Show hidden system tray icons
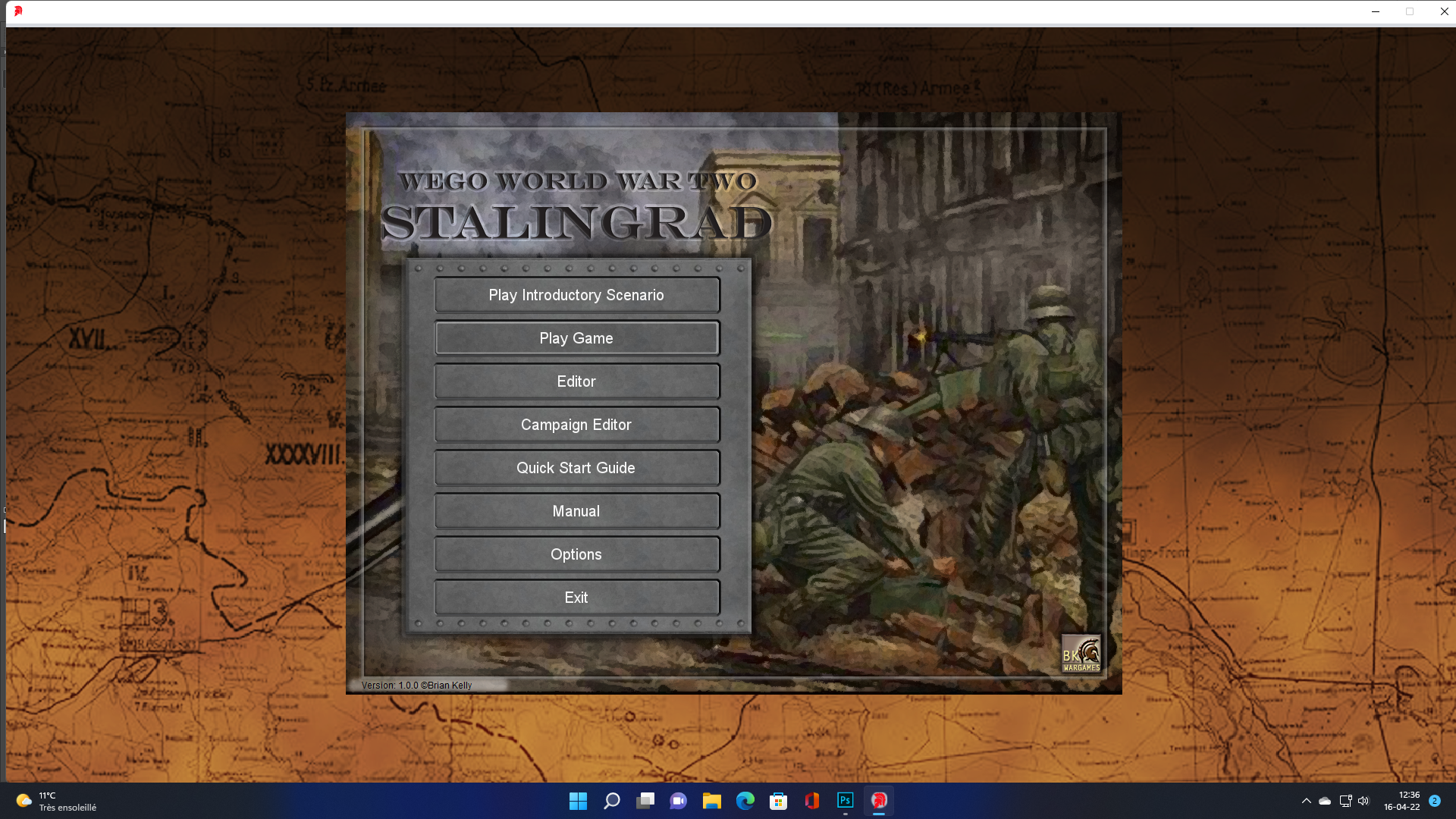Screen dimensions: 1456x819 [x=1306, y=801]
